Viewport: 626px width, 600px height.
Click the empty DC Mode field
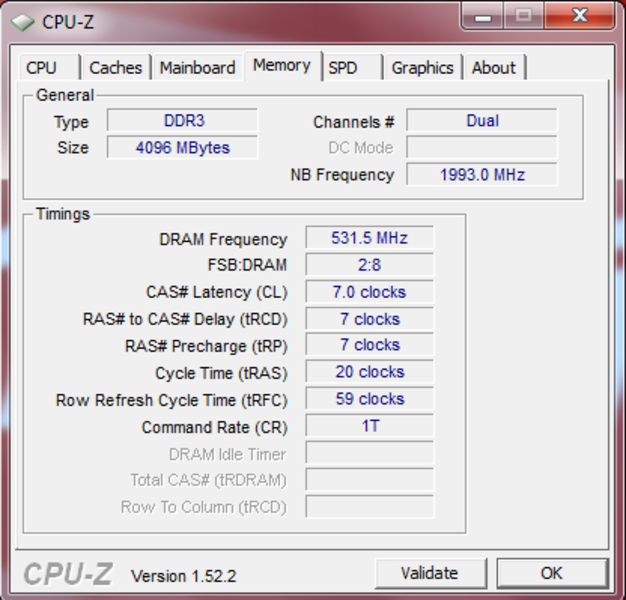click(482, 147)
